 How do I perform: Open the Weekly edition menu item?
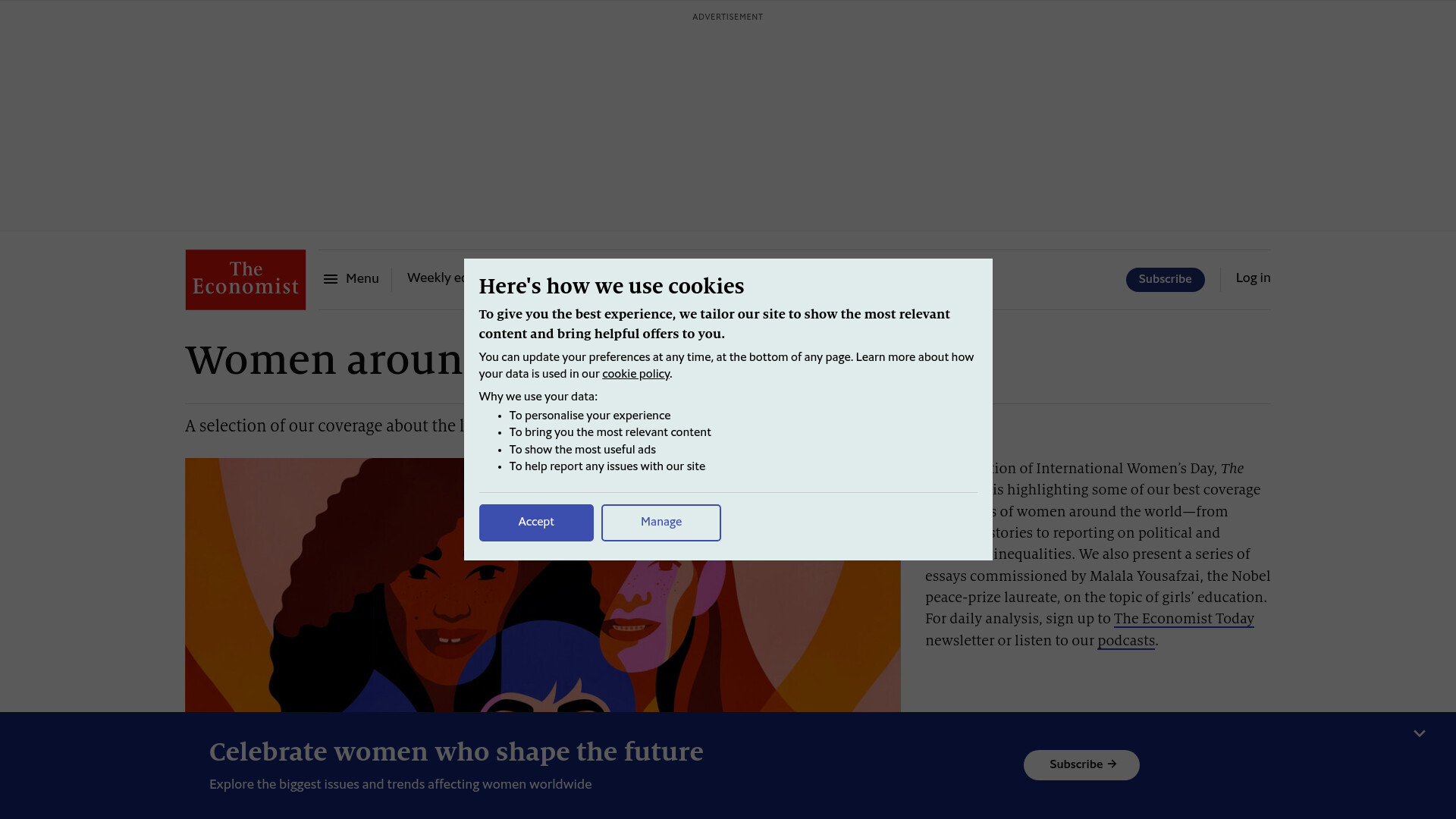coord(436,278)
